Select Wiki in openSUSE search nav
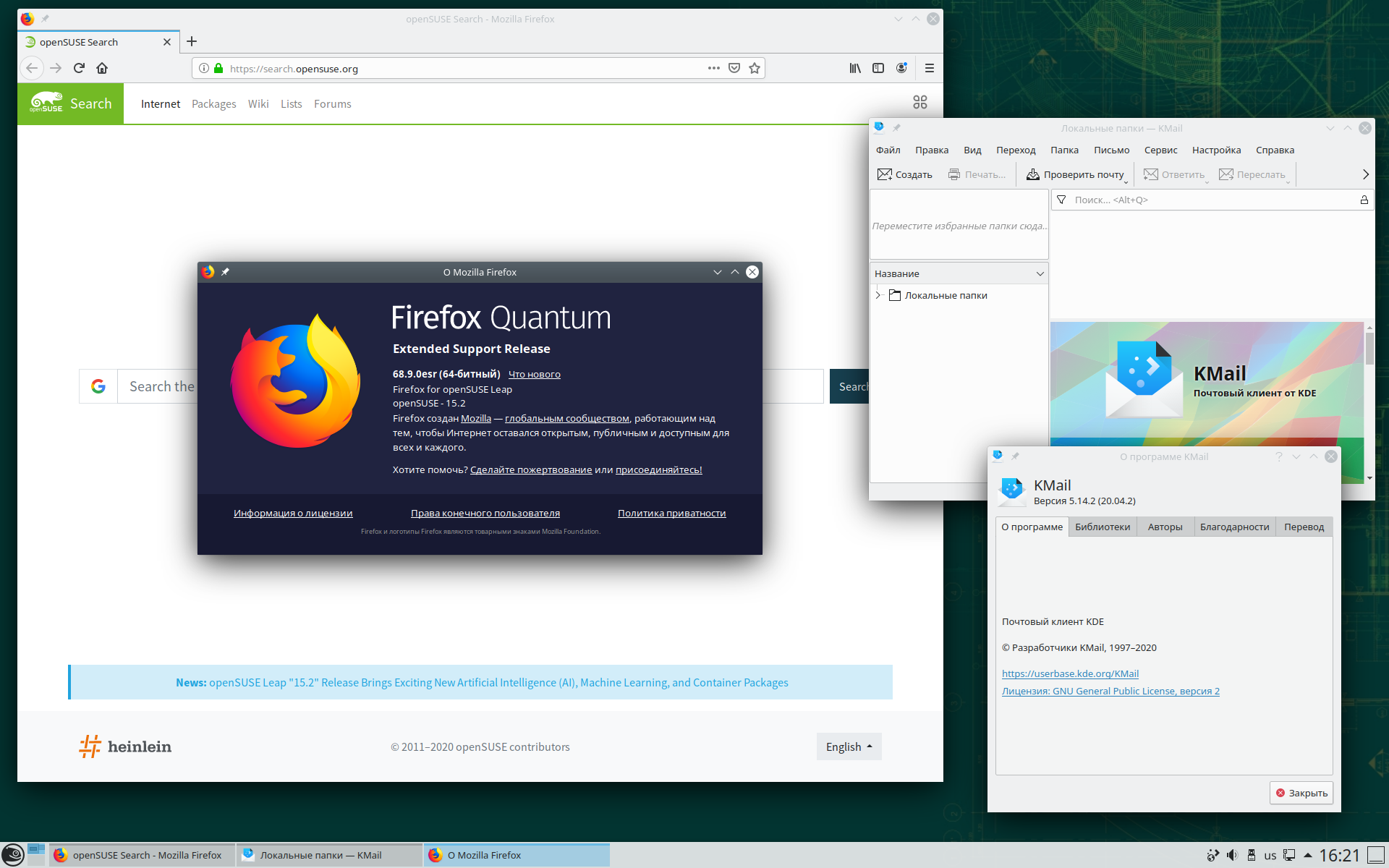The height and width of the screenshot is (868, 1389). [258, 103]
